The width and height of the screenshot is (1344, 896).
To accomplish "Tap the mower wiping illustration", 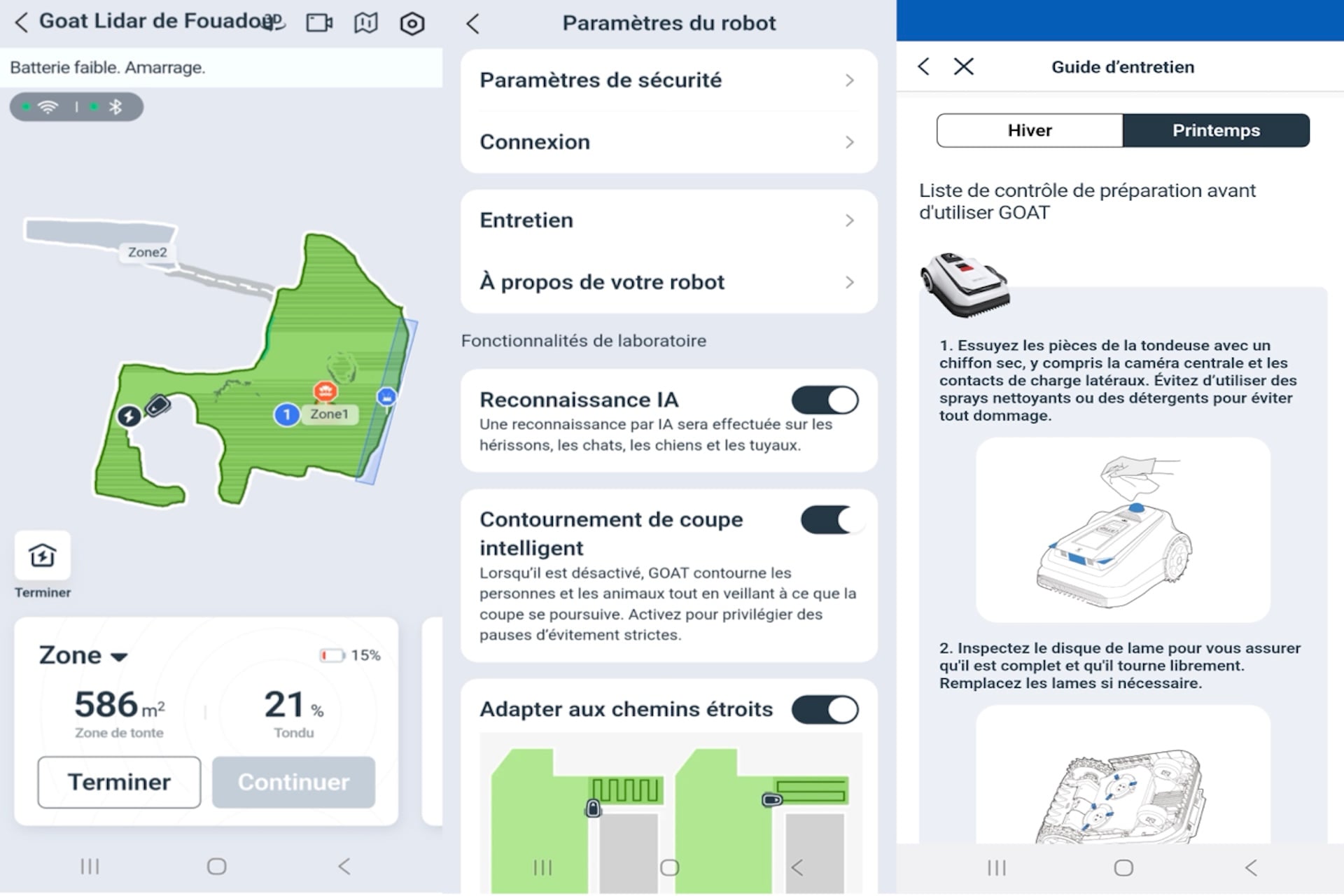I will [1123, 530].
